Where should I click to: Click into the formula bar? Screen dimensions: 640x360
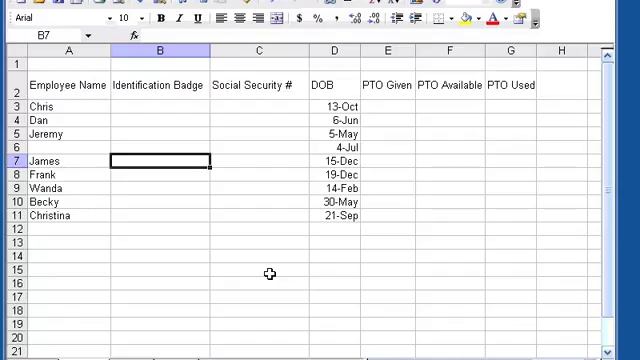click(376, 36)
